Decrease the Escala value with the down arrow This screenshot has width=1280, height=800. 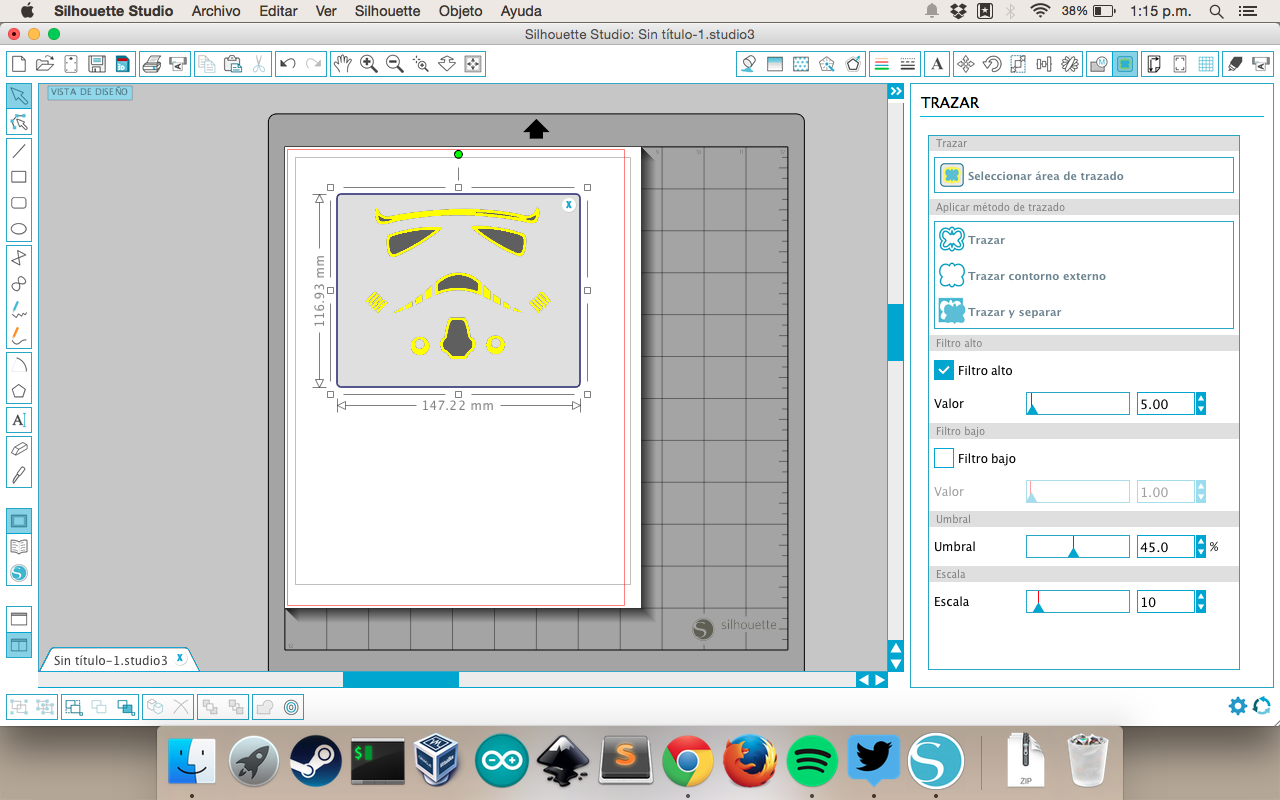[1201, 607]
